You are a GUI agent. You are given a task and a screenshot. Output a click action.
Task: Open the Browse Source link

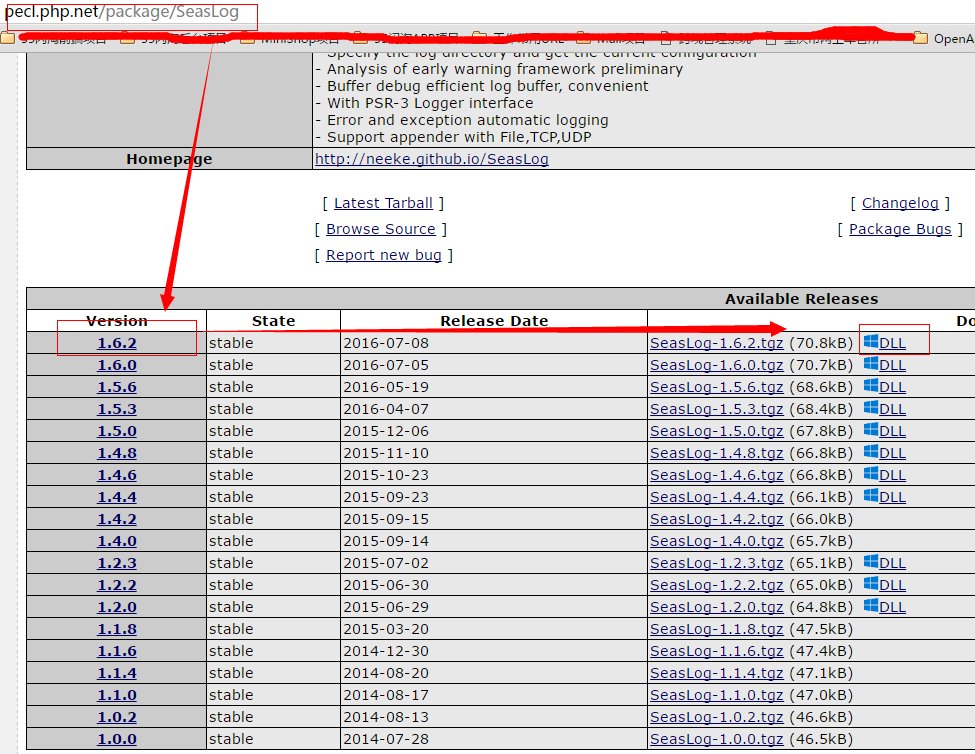point(381,229)
